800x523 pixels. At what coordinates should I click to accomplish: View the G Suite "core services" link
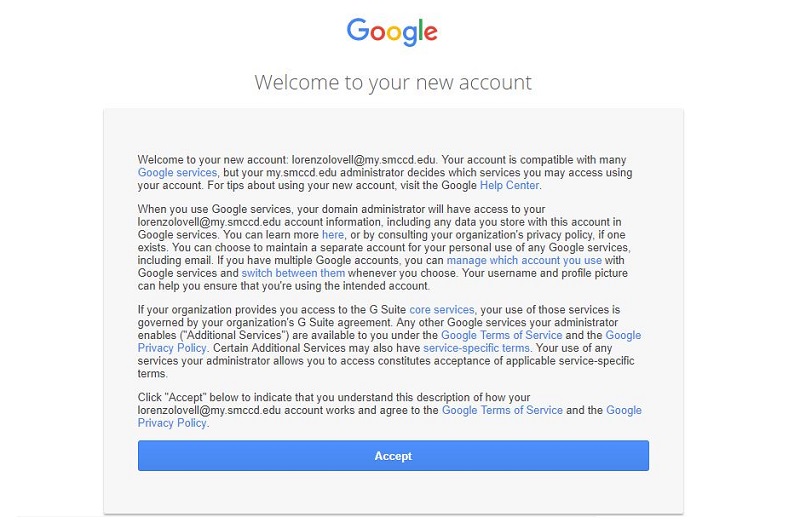[x=441, y=310]
